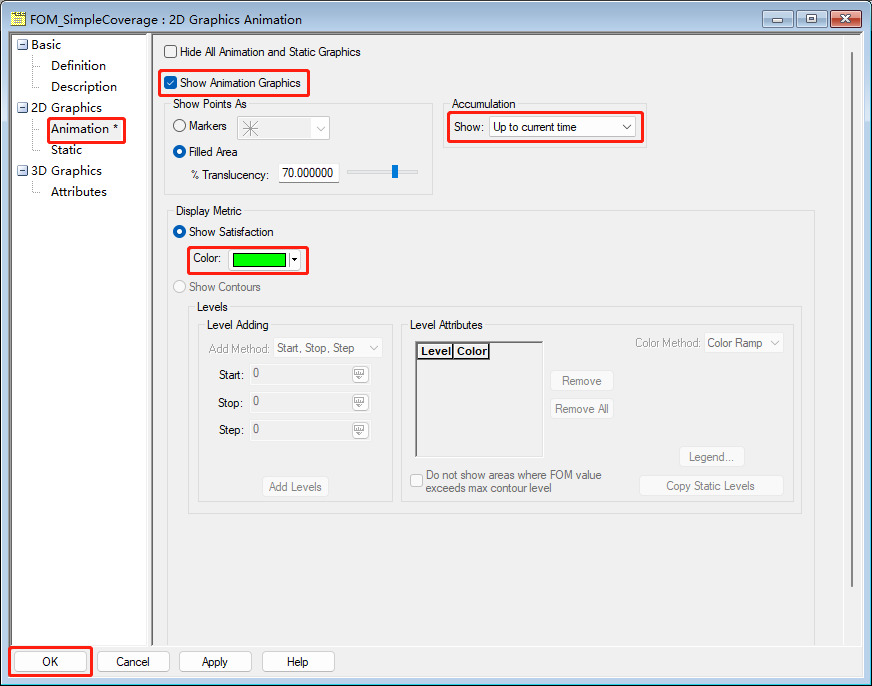Toggle the Show Animation Graphics checkbox
This screenshot has width=872, height=686.
(171, 83)
